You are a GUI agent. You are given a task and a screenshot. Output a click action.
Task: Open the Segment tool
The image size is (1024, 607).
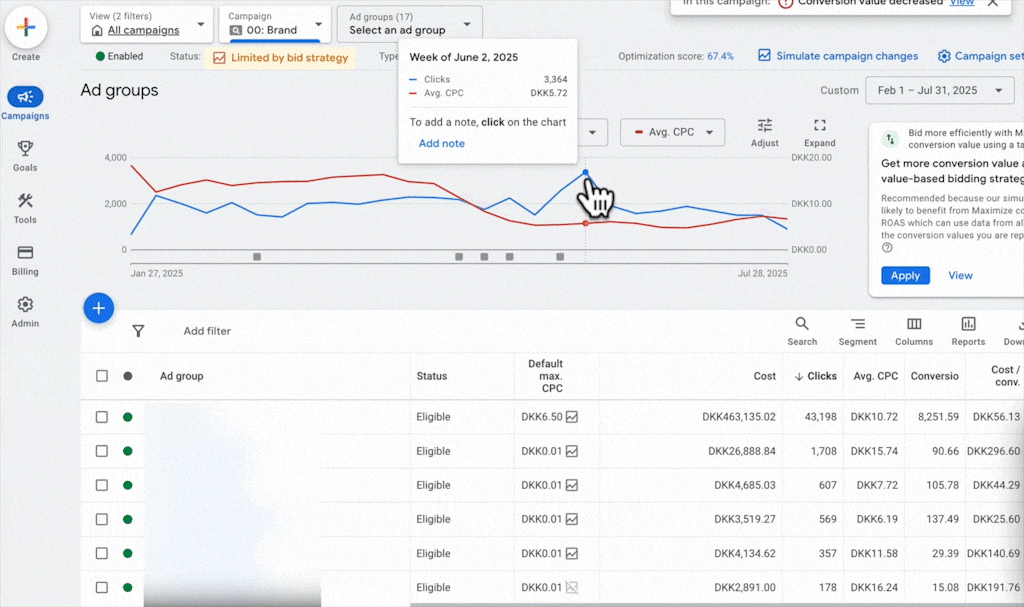(x=857, y=324)
